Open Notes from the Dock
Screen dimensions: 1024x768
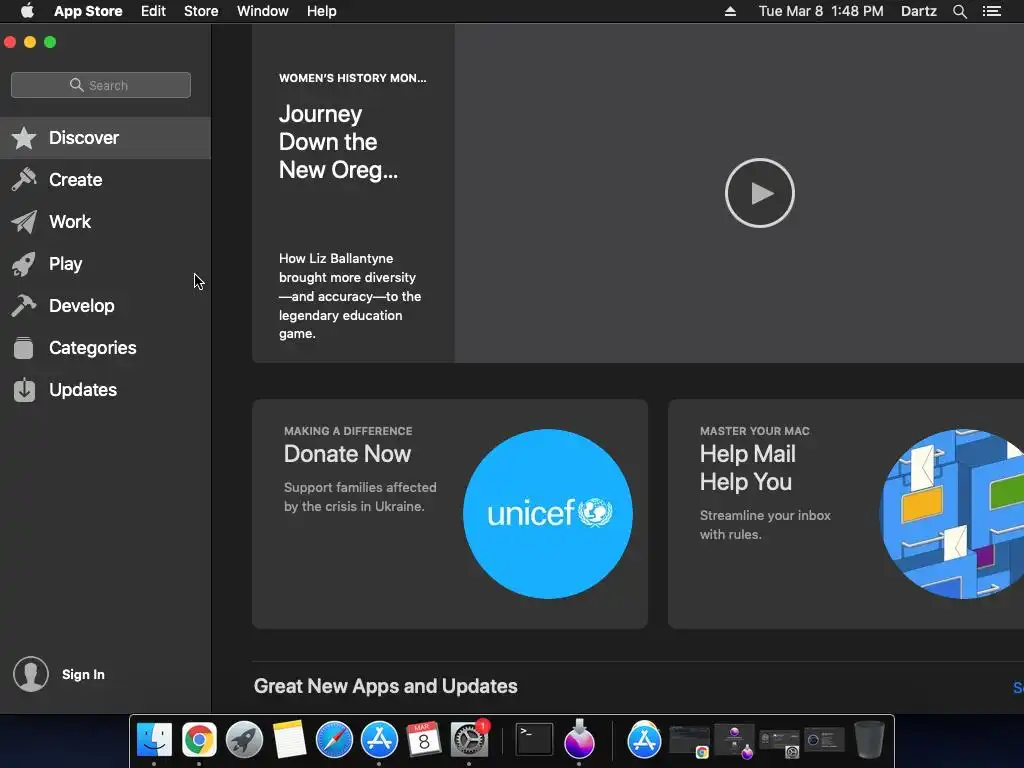click(289, 740)
